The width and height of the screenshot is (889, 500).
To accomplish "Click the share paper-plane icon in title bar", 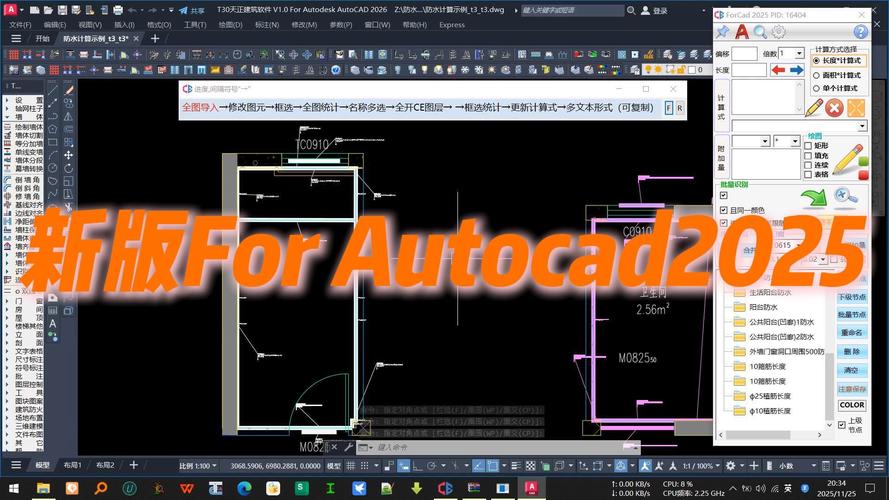I will tap(183, 10).
